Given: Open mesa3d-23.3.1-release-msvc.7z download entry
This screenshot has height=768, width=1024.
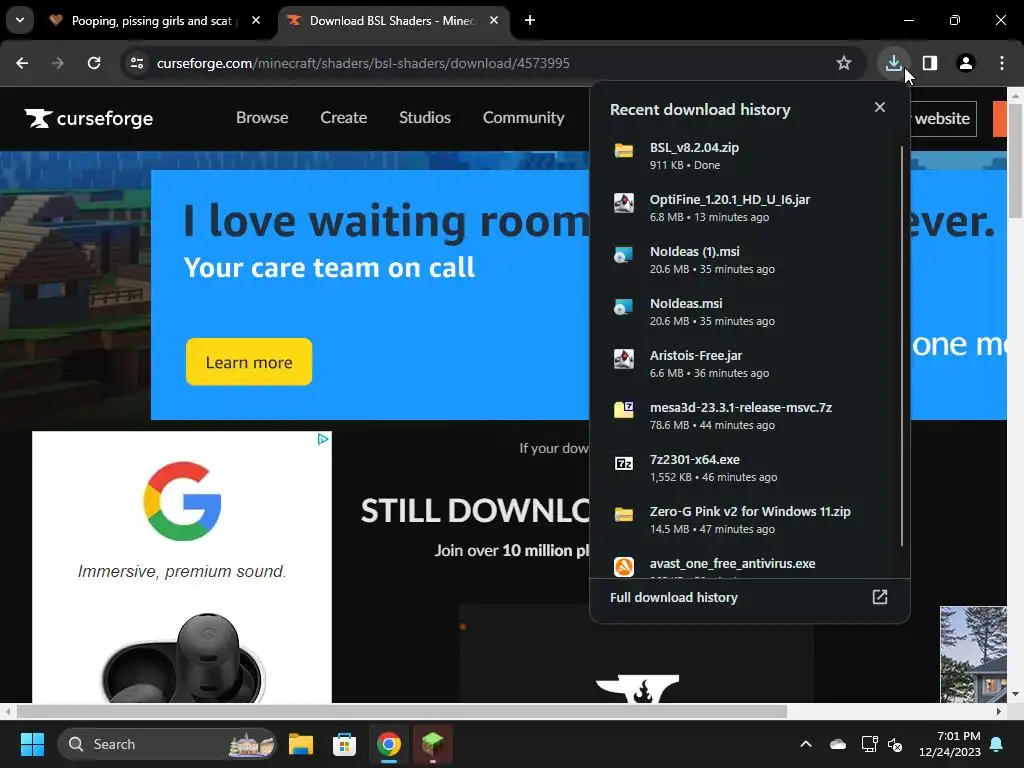Looking at the screenshot, I should (x=745, y=415).
